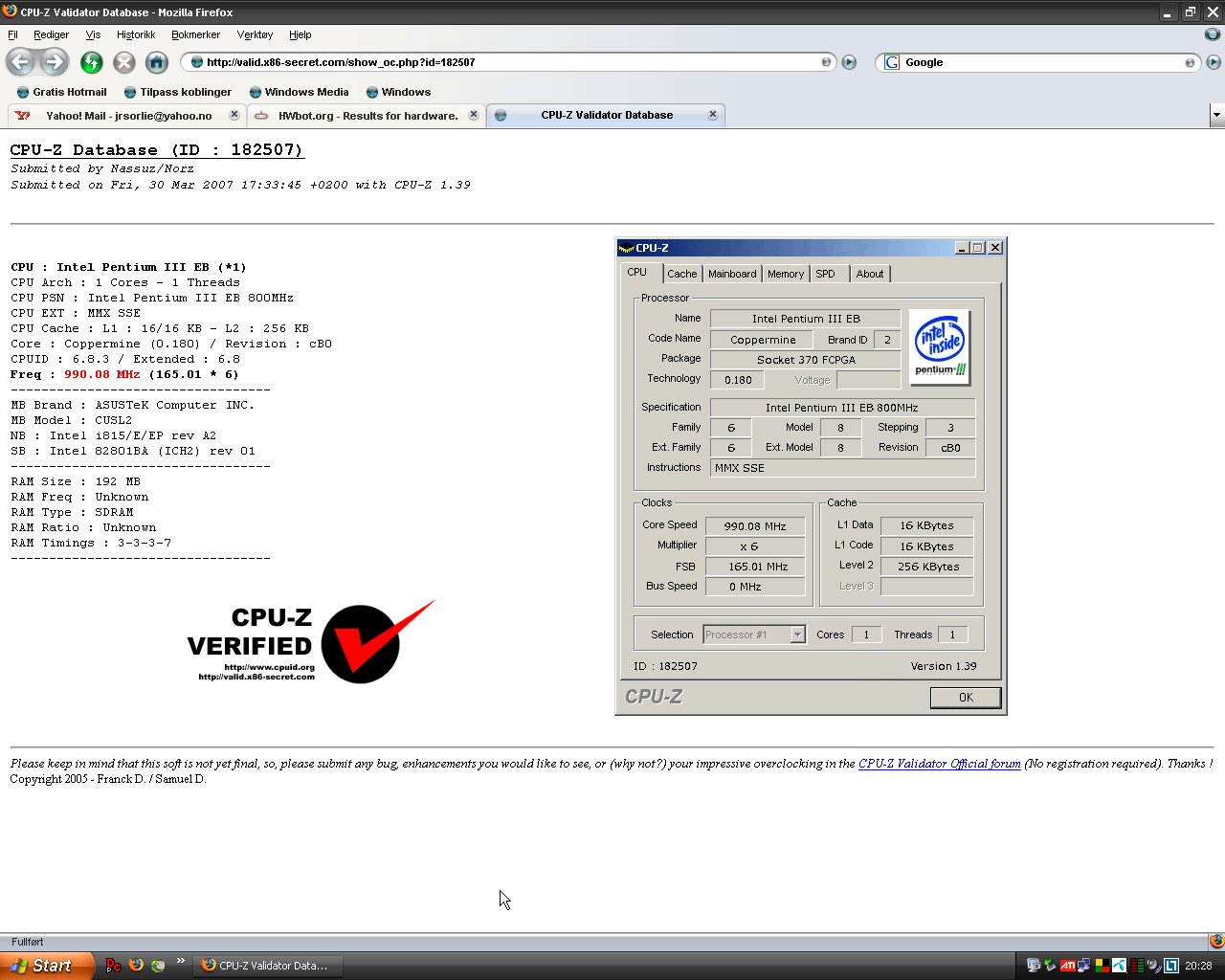Expand the quick launch chevron on the taskbar

pyautogui.click(x=180, y=961)
